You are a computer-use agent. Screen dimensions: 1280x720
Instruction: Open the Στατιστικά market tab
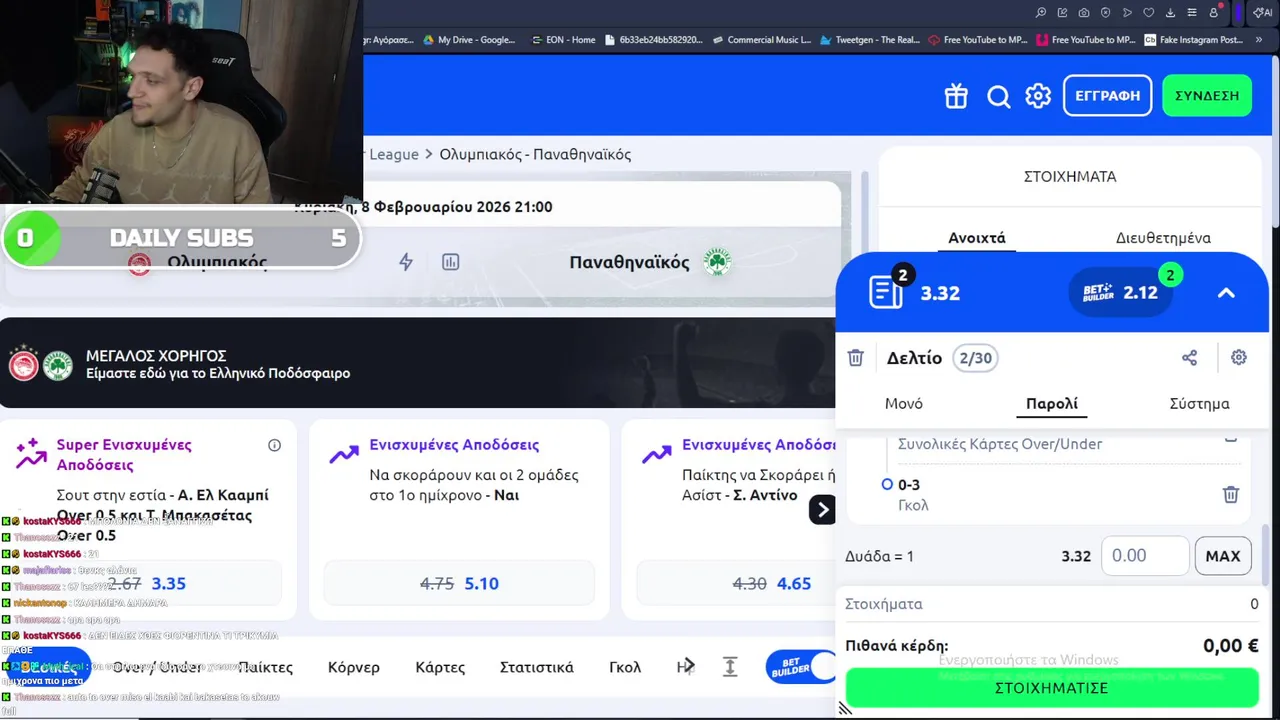(x=537, y=667)
